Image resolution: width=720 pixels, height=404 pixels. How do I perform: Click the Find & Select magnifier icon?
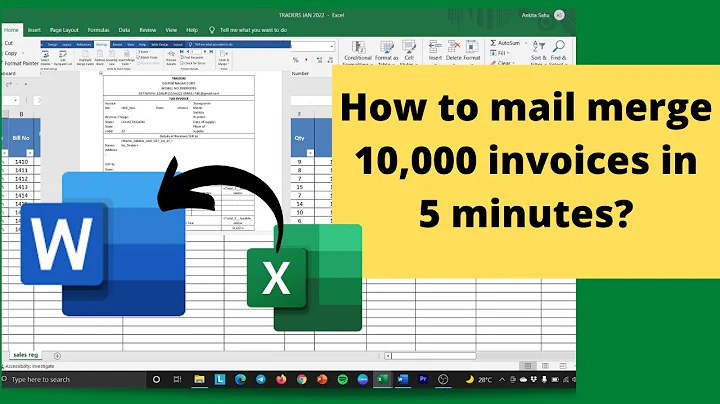point(558,47)
